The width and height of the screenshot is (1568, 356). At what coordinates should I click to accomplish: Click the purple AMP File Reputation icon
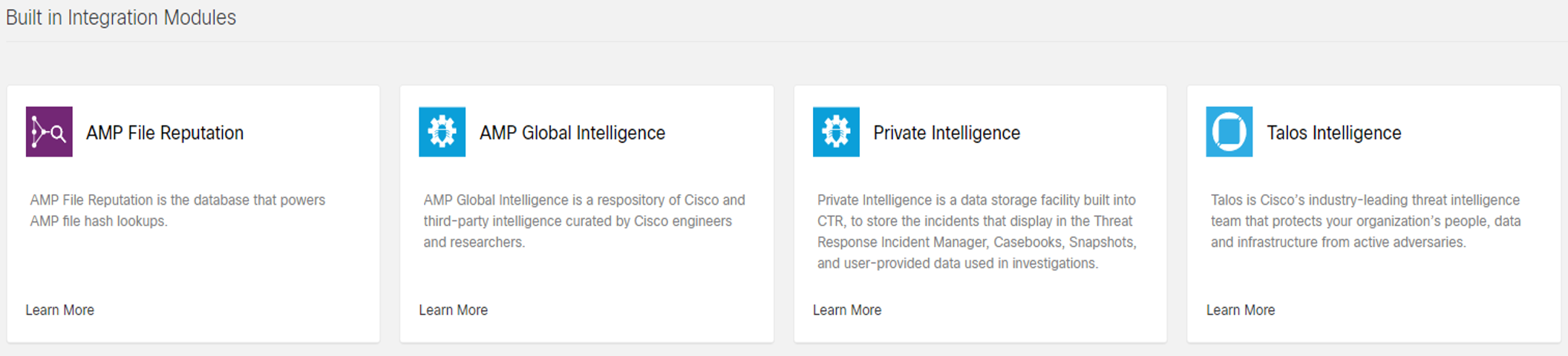coord(49,132)
